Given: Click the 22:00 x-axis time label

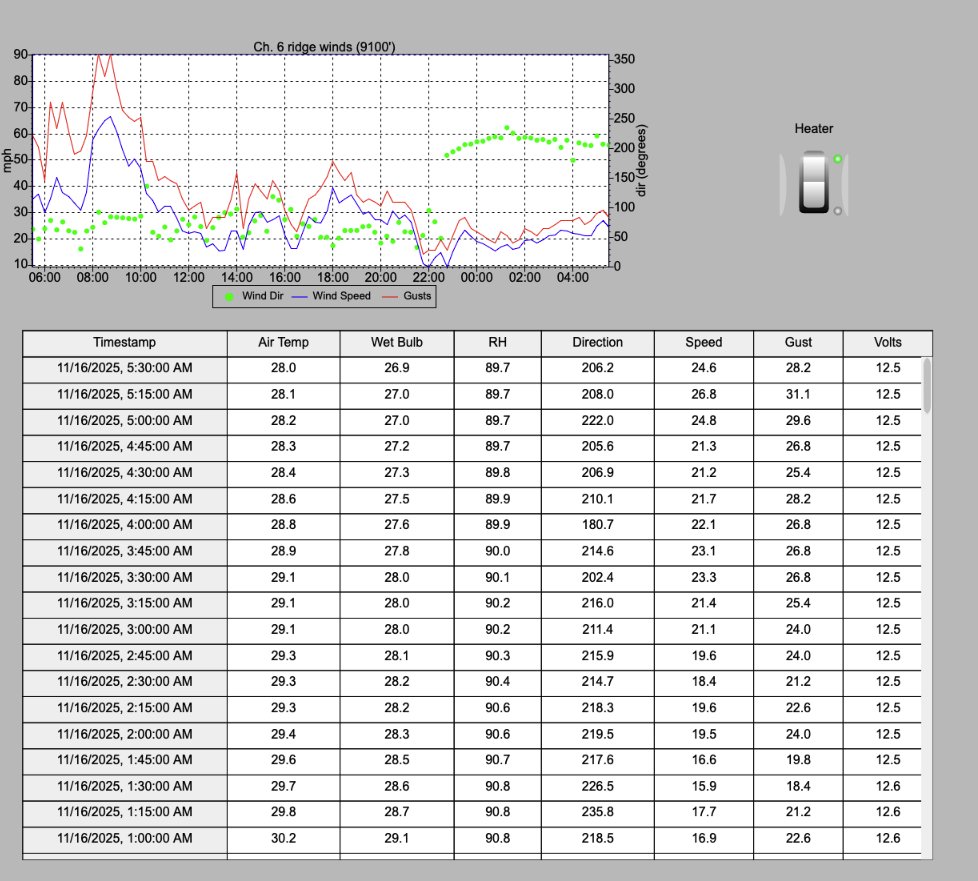Looking at the screenshot, I should pyautogui.click(x=428, y=277).
